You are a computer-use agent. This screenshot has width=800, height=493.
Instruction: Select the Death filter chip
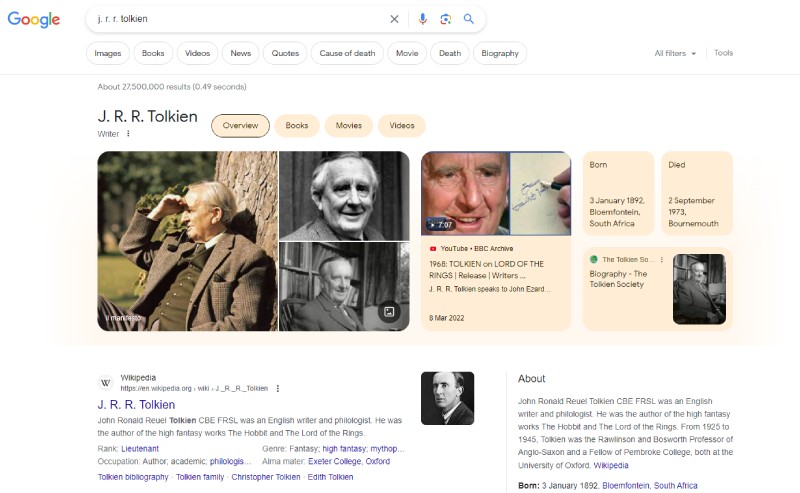coord(450,53)
